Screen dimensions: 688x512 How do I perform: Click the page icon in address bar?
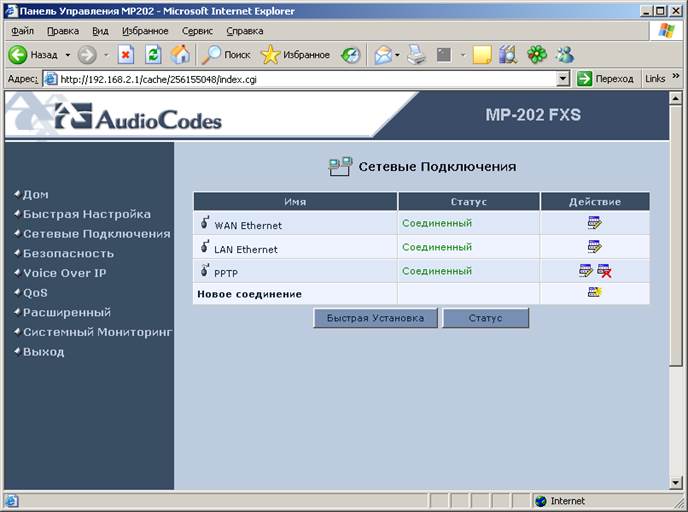point(51,79)
